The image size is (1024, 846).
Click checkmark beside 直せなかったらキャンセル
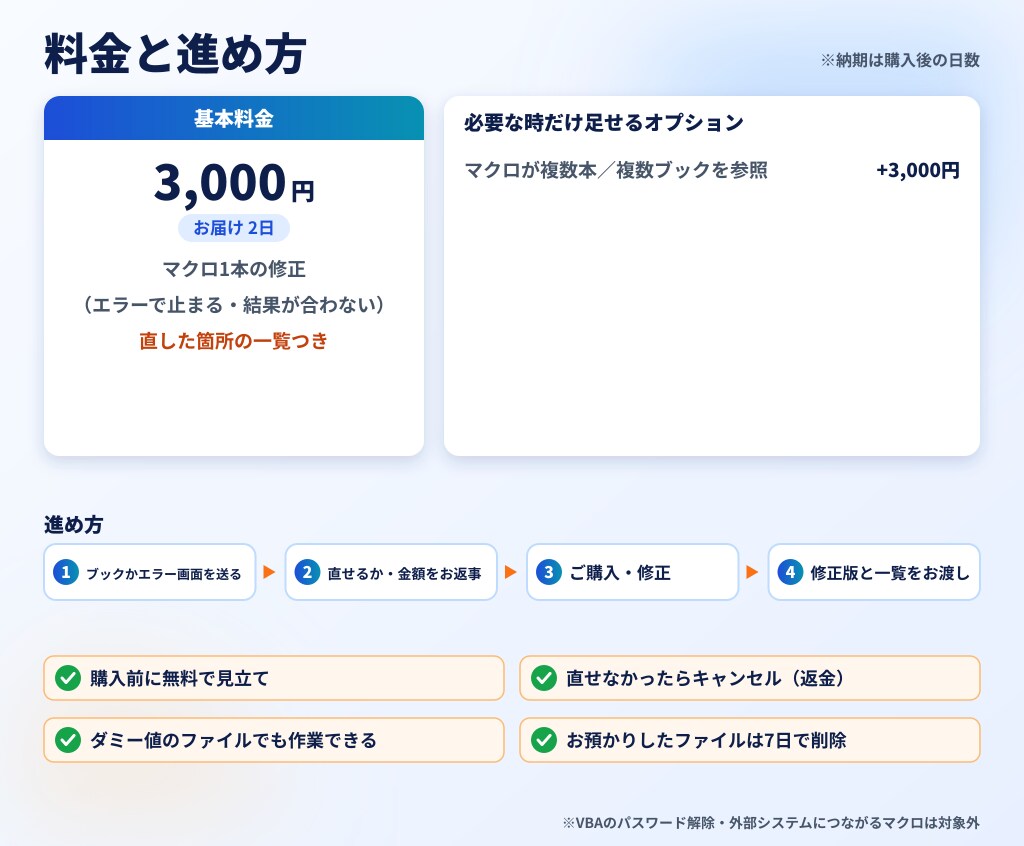coord(544,678)
